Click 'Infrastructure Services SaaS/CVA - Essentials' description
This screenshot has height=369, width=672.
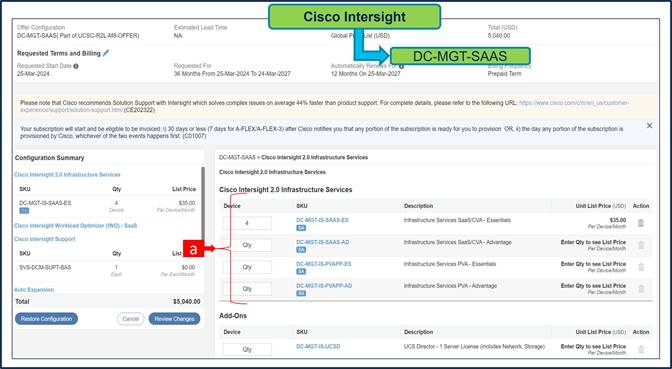[x=457, y=220]
